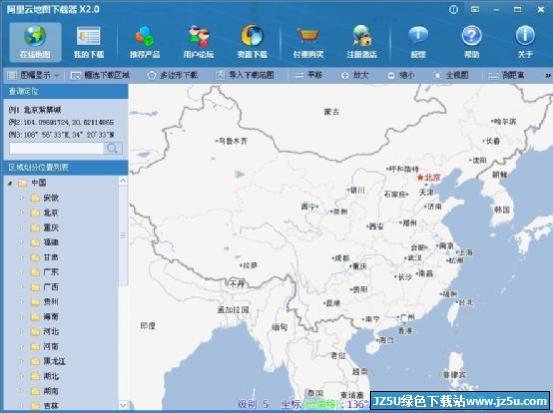Switch to 全视图 full extent view
This screenshot has width=553, height=413.
pyautogui.click(x=451, y=75)
